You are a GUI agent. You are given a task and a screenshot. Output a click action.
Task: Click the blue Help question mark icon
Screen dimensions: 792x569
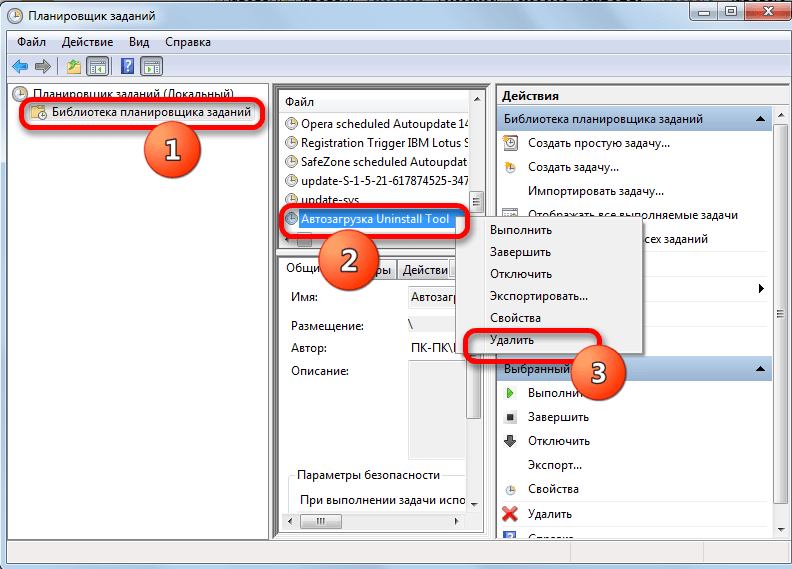[127, 66]
